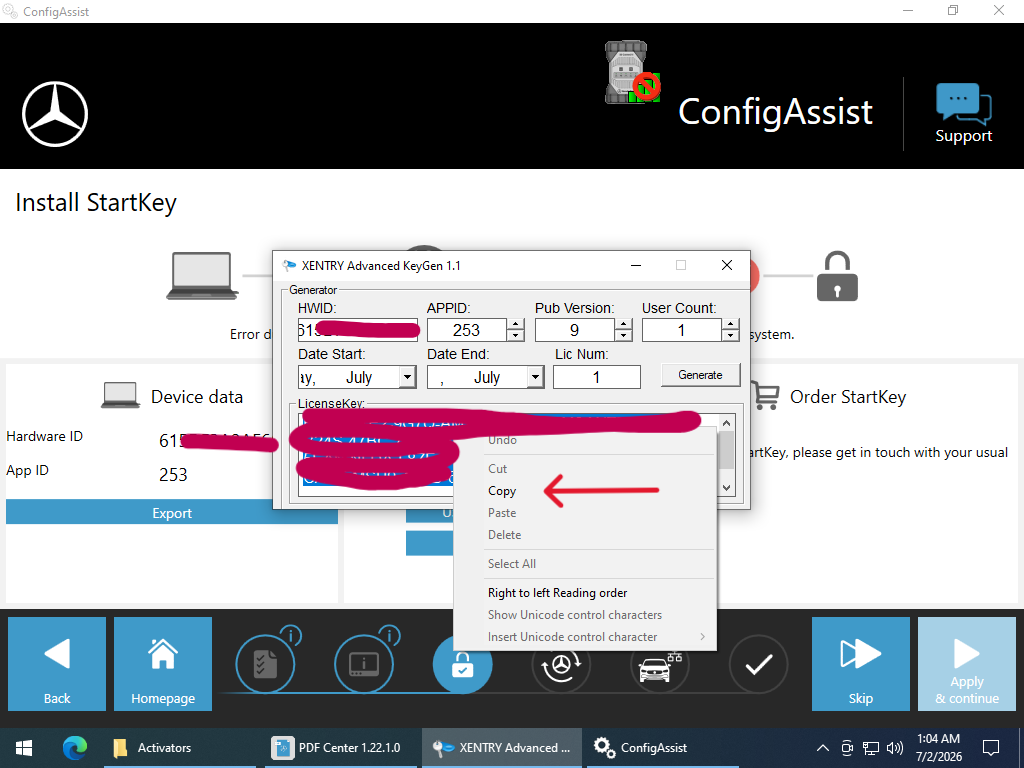Select the checkmark completion step icon
1024x768 pixels.
click(758, 664)
